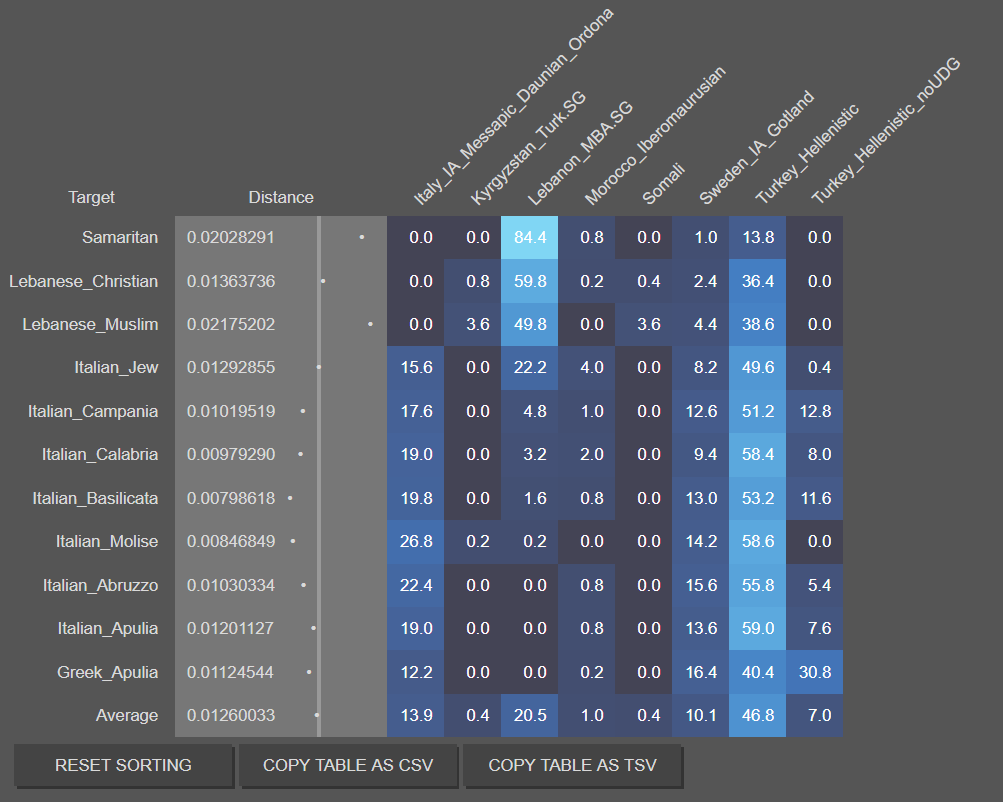
Task: Click Italian_Calabria distance 0.00979290
Action: pyautogui.click(x=230, y=455)
